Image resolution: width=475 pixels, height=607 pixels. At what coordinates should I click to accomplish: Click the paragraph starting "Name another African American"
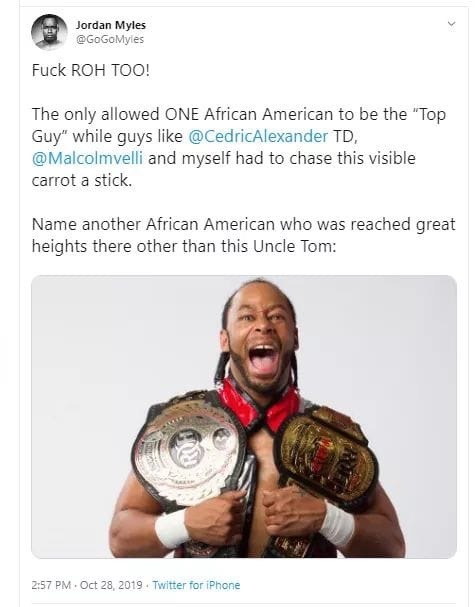tap(244, 235)
